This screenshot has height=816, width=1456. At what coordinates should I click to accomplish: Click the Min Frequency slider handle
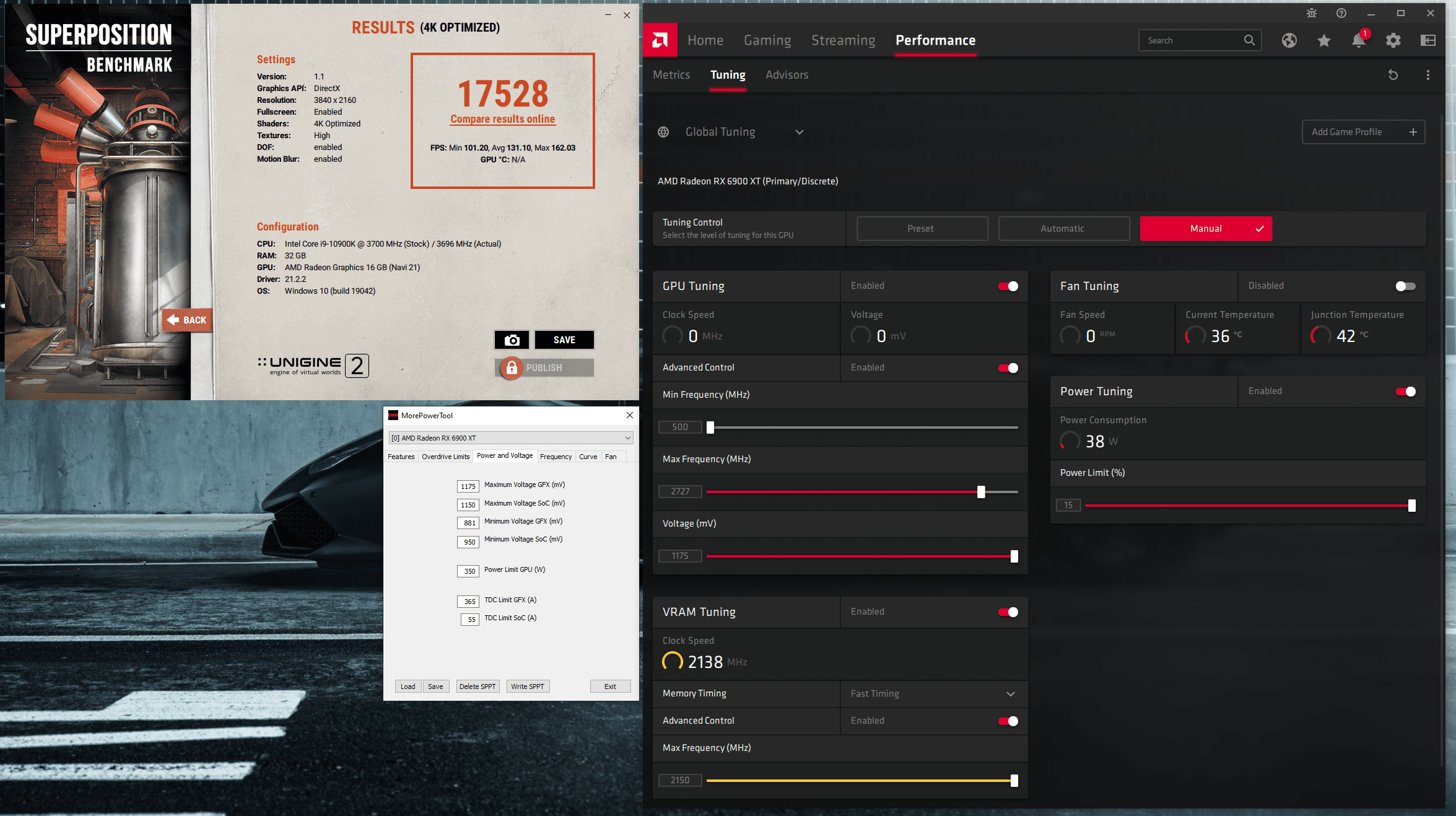tap(710, 428)
